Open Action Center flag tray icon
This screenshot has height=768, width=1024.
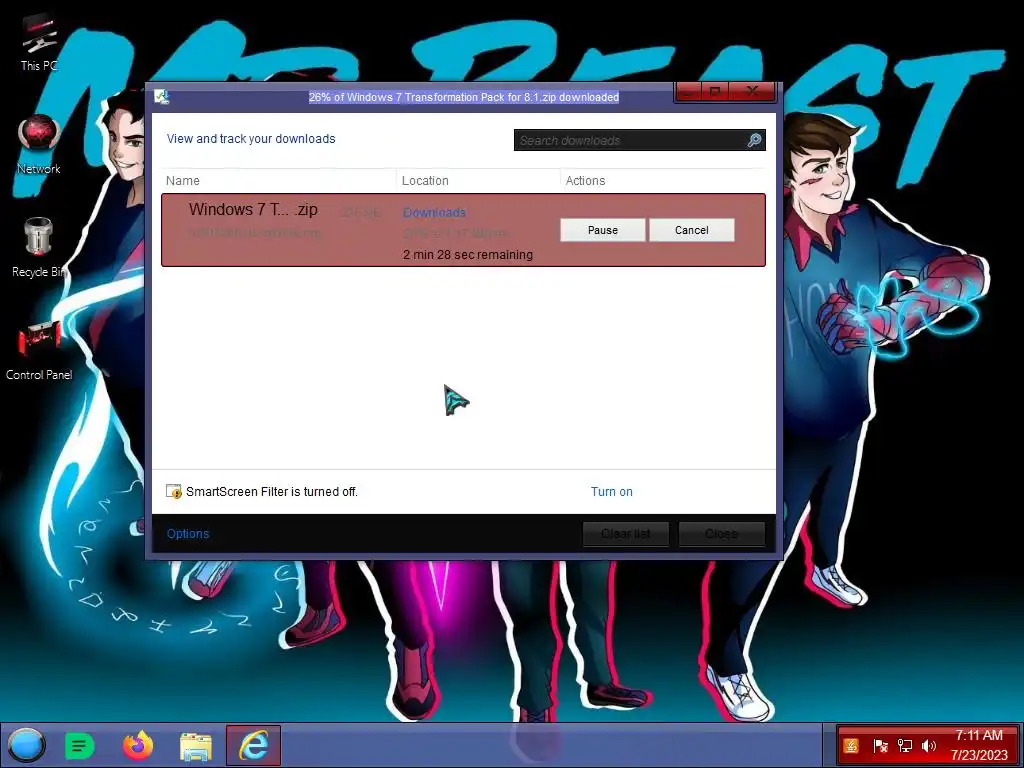click(880, 745)
